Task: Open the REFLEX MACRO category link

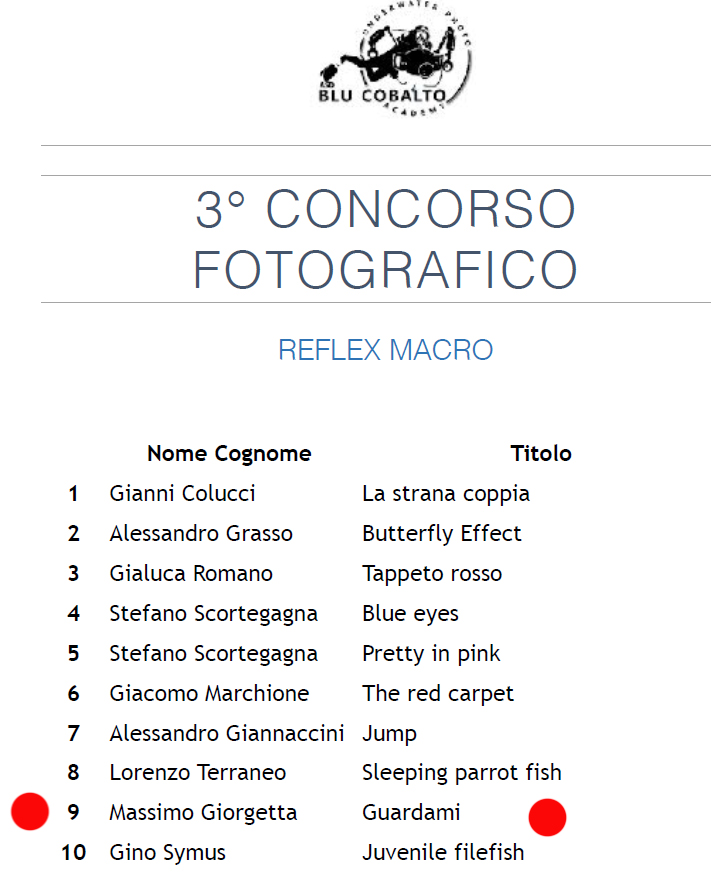Action: click(385, 350)
